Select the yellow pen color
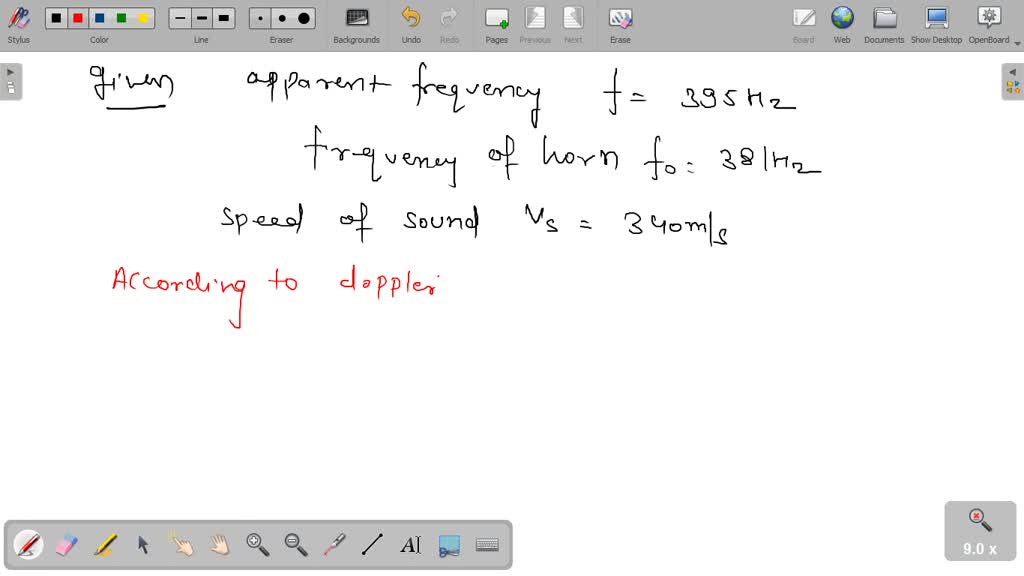 143,18
